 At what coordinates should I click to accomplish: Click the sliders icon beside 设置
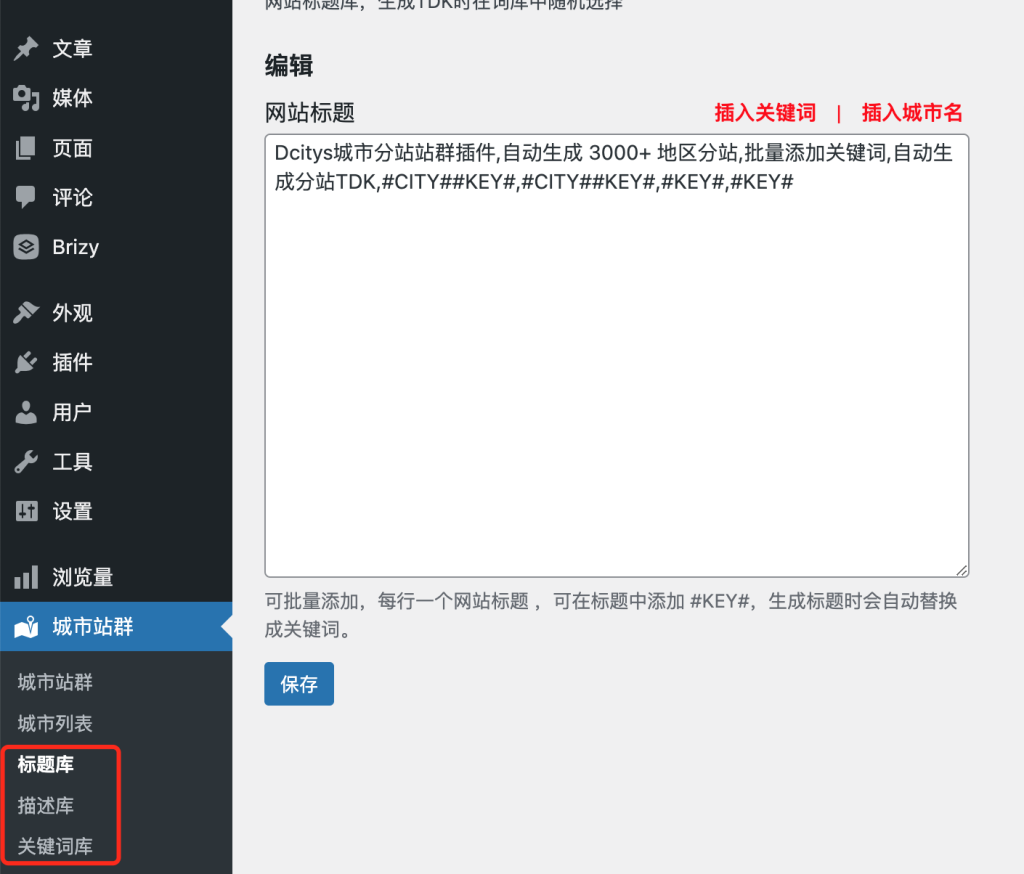[x=26, y=511]
